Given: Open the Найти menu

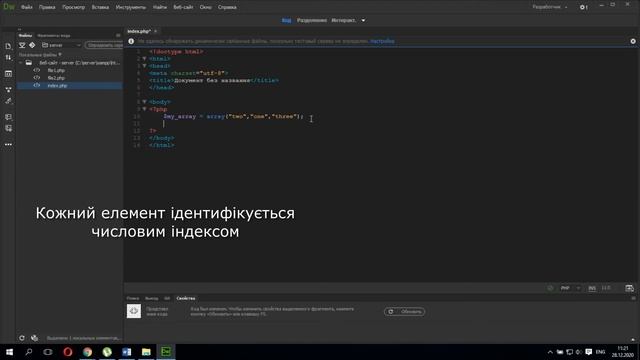Looking at the screenshot, I should click(x=160, y=7).
